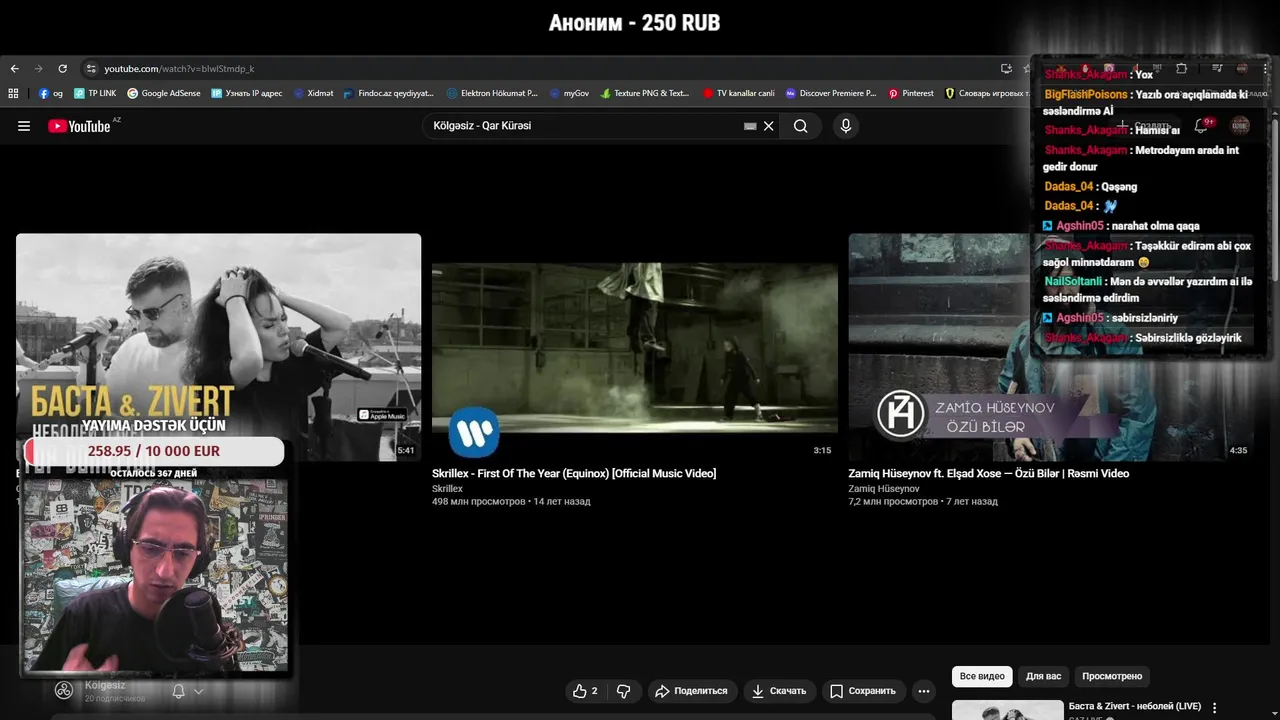This screenshot has width=1280, height=720.
Task: Open the three-dot more actions menu
Action: coord(924,691)
